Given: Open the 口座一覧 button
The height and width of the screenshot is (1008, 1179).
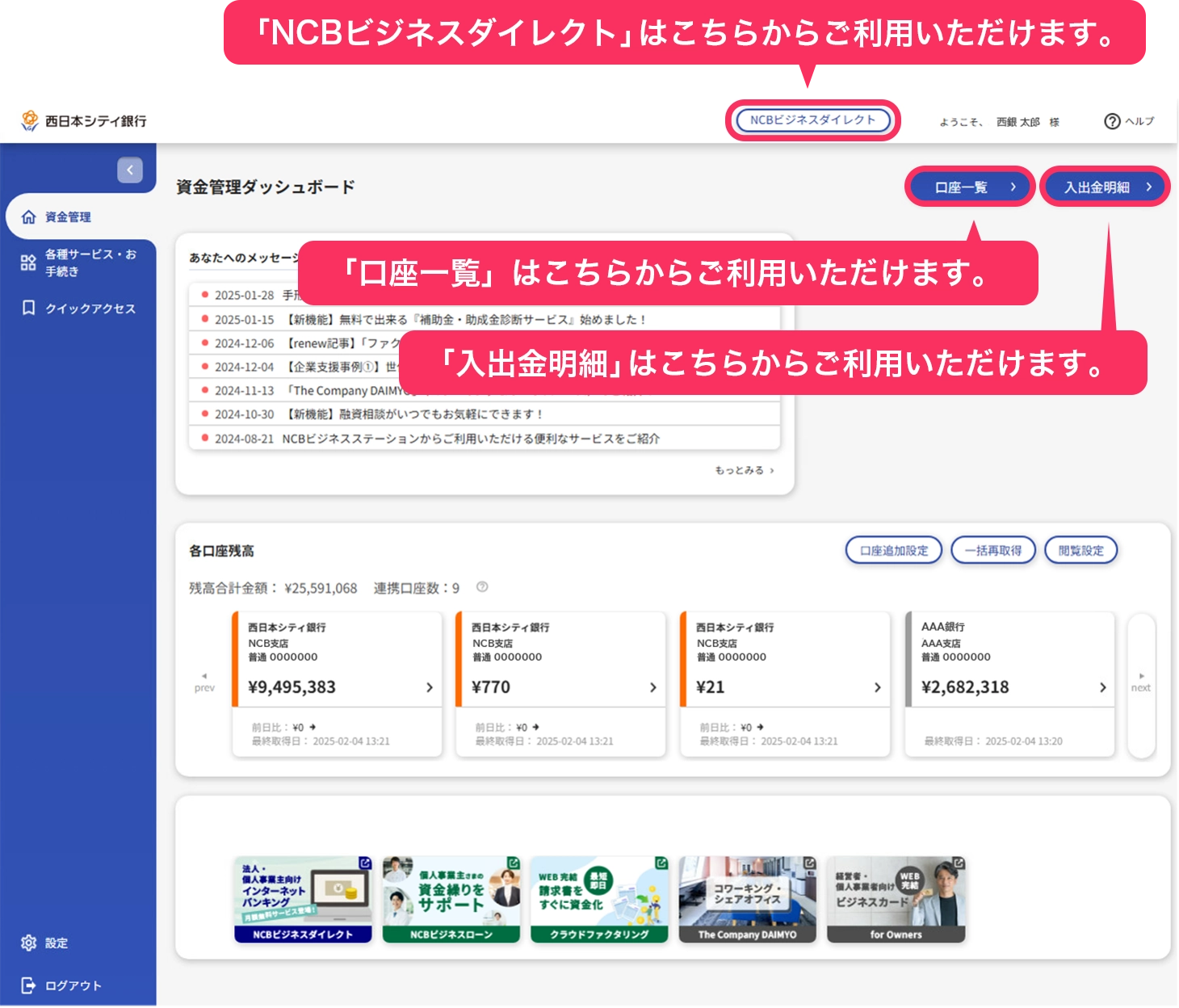Looking at the screenshot, I should [x=971, y=187].
